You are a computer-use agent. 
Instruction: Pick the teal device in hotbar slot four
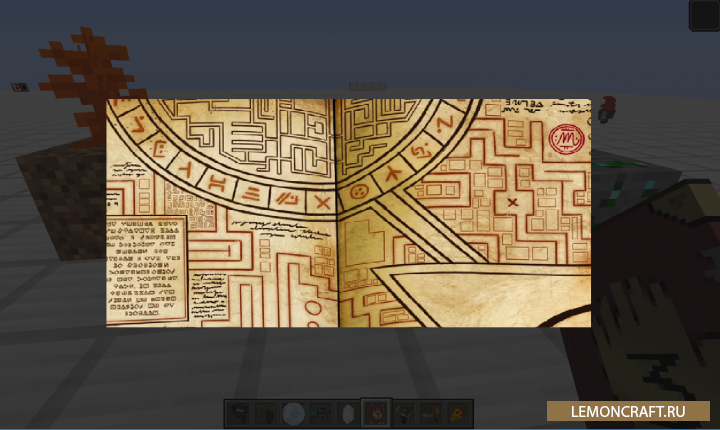pyautogui.click(x=320, y=412)
